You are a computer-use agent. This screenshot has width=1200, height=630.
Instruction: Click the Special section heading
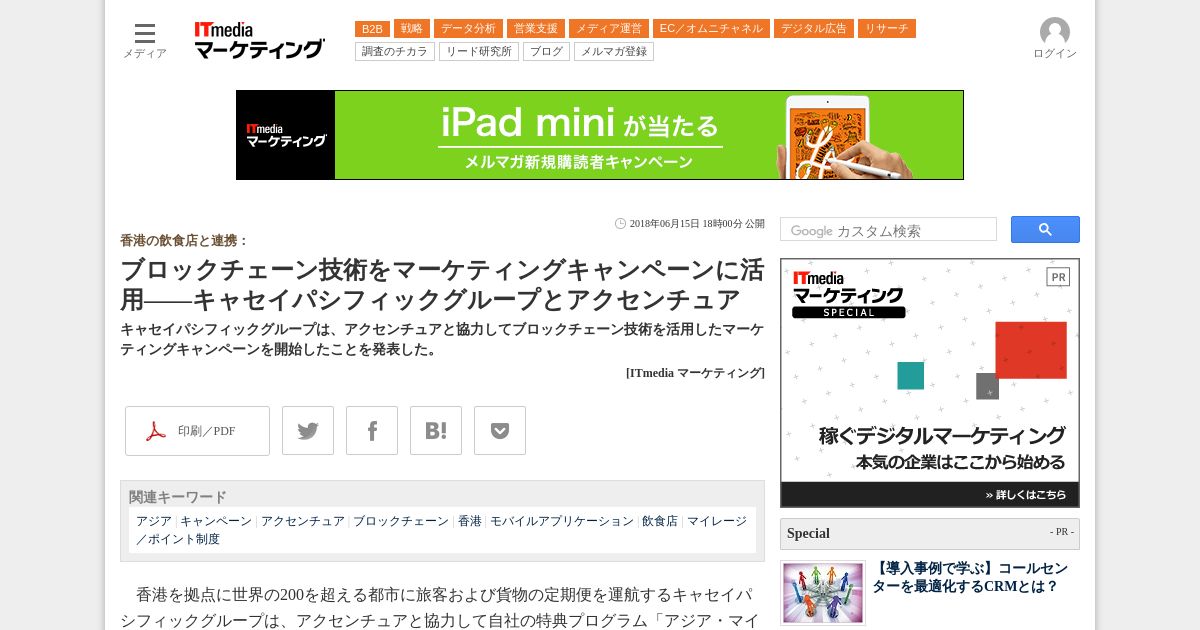tap(808, 533)
